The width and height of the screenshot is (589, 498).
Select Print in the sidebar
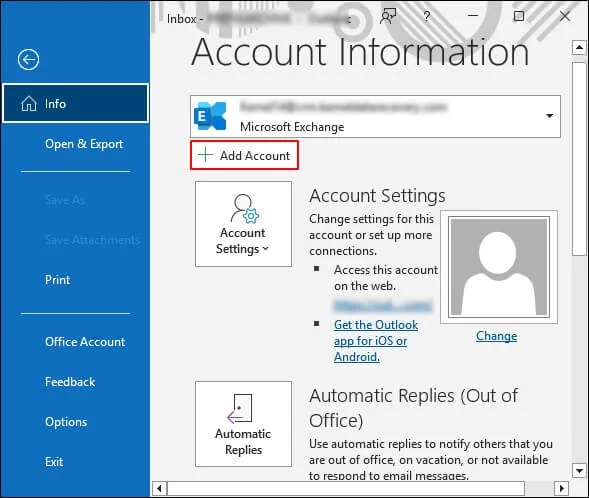[57, 280]
